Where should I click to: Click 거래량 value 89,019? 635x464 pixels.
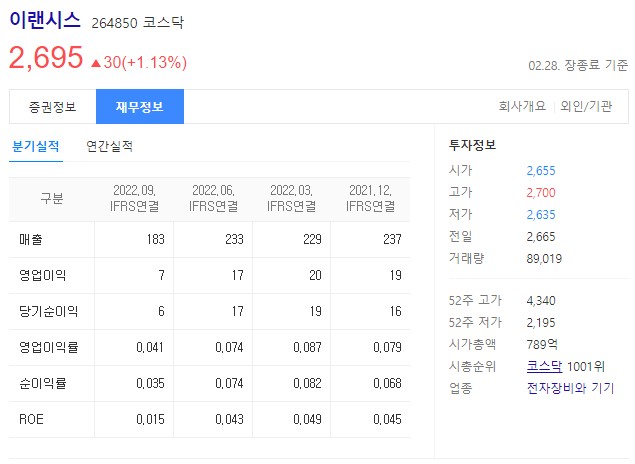(x=544, y=259)
